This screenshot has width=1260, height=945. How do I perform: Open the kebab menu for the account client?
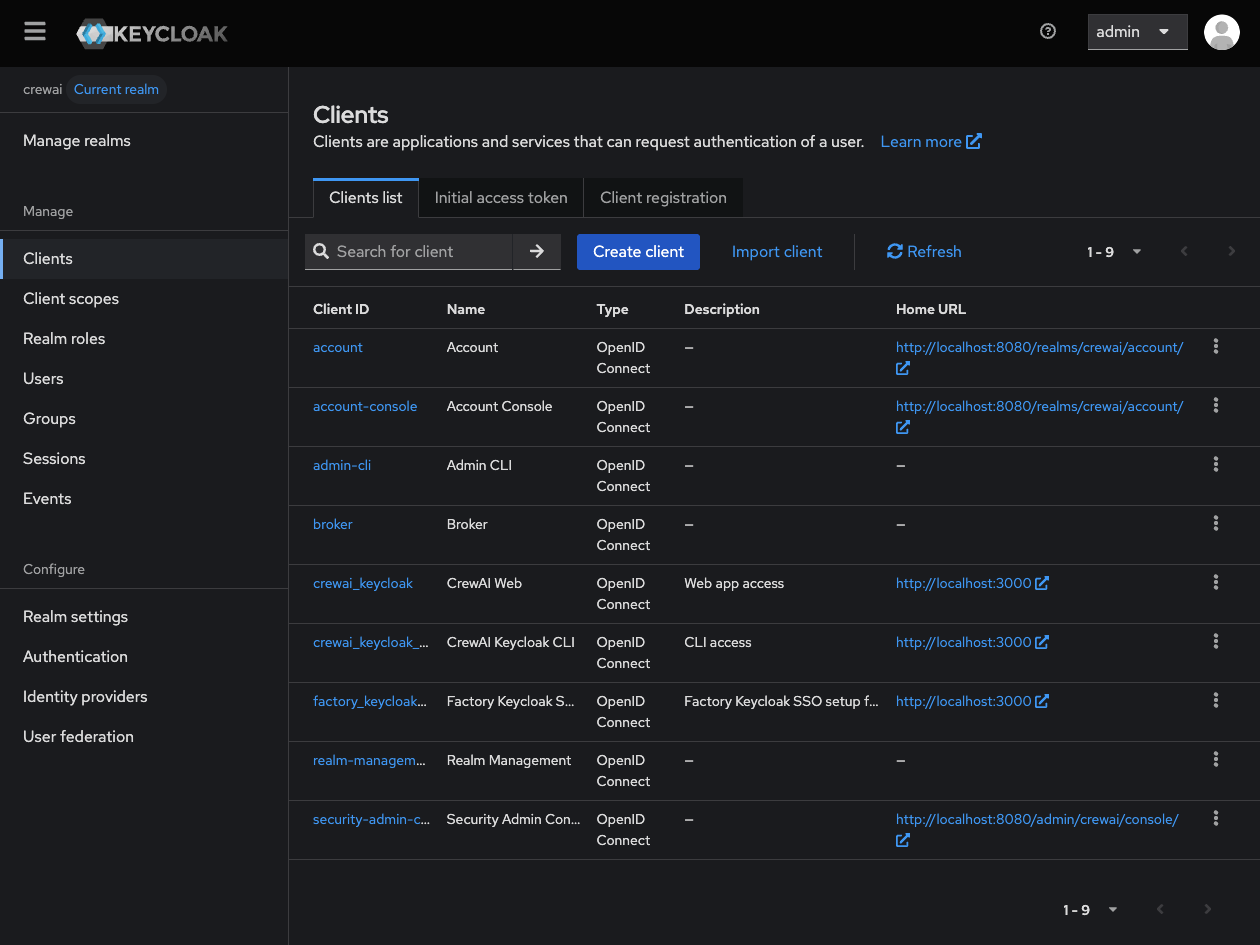click(x=1215, y=346)
